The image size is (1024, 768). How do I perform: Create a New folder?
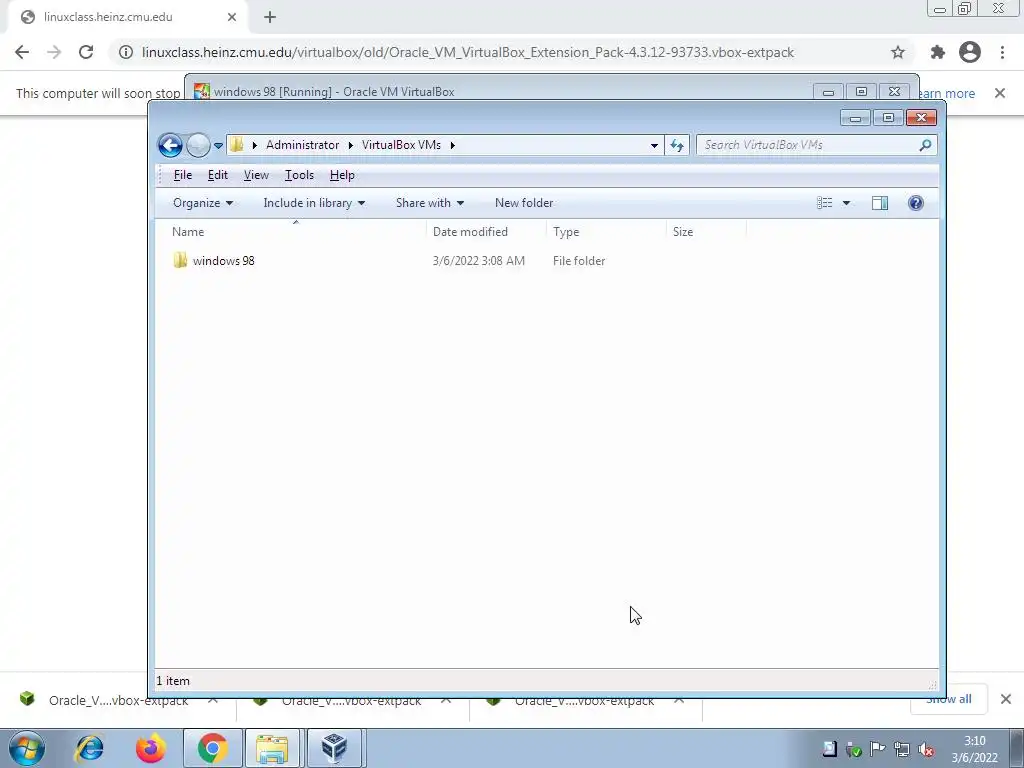click(524, 203)
